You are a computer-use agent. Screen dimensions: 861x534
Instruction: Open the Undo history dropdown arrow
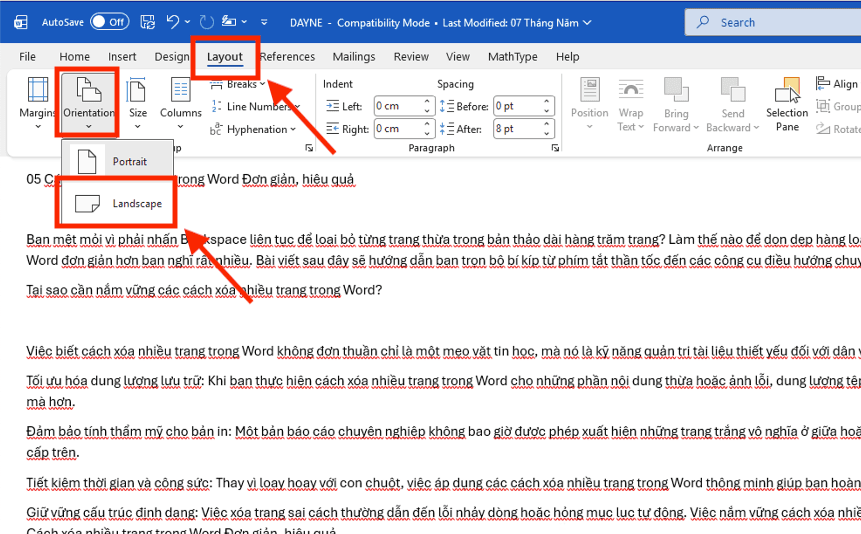pyautogui.click(x=187, y=22)
